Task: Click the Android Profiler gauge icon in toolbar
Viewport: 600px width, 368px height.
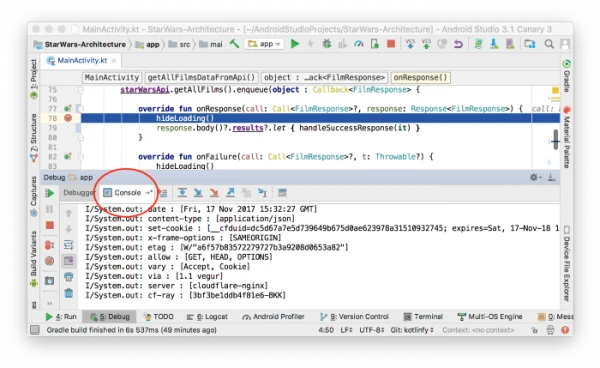Action: coord(359,44)
